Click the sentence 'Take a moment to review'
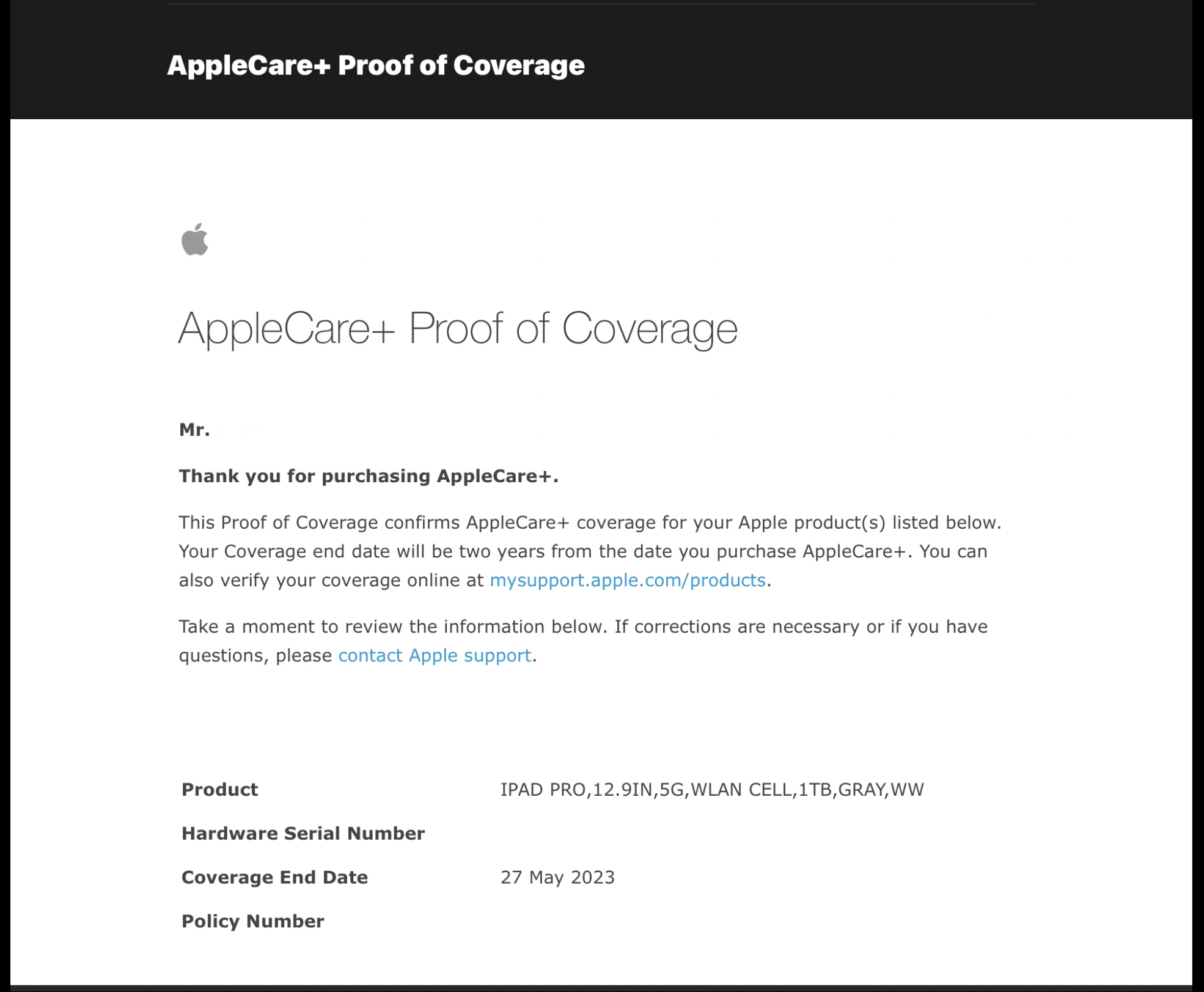Viewport: 1204px width, 992px height. coord(583,641)
